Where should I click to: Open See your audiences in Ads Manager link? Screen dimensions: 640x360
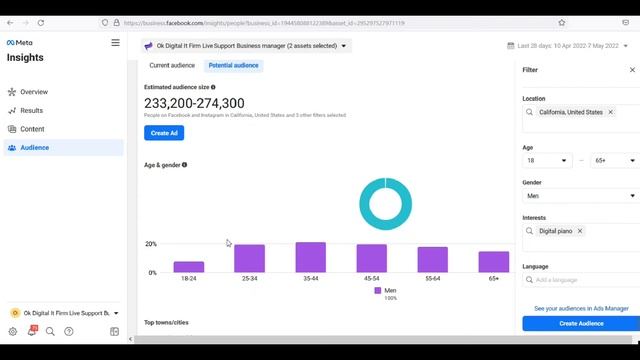click(x=581, y=309)
